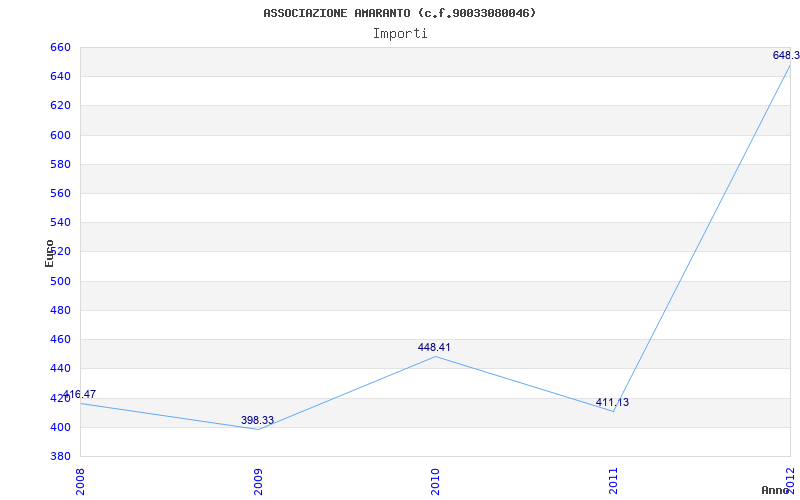This screenshot has height=500, width=800.
Task: Click the 600 y-axis value
Action: tap(60, 135)
